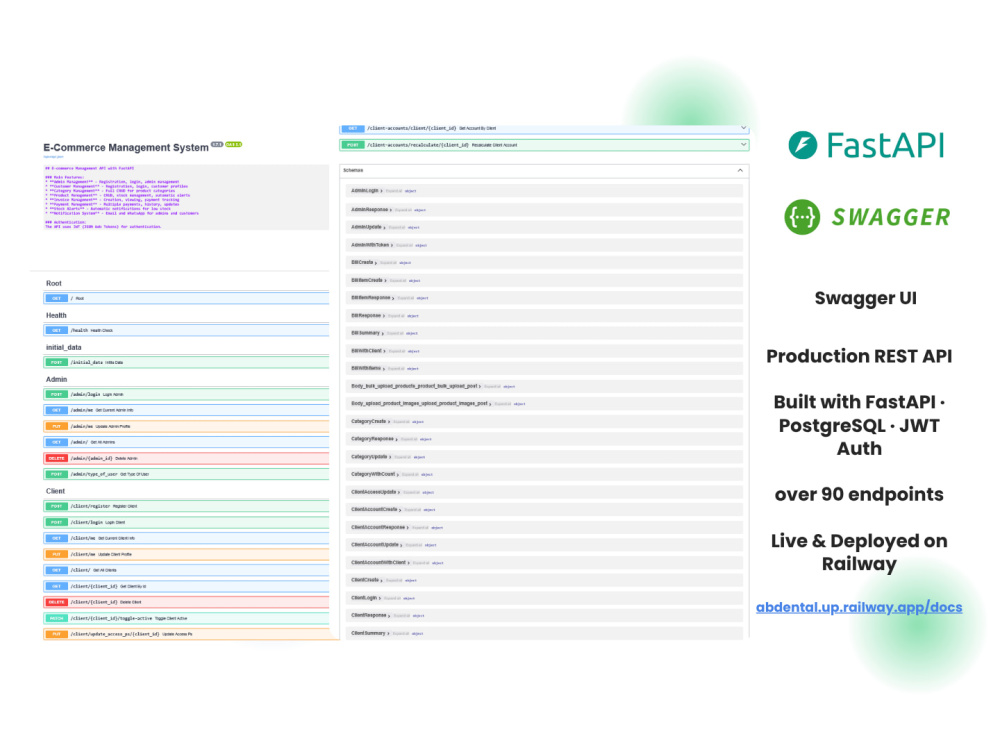
Task: Expand the POST /admin/login endpoint
Action: click(186, 394)
